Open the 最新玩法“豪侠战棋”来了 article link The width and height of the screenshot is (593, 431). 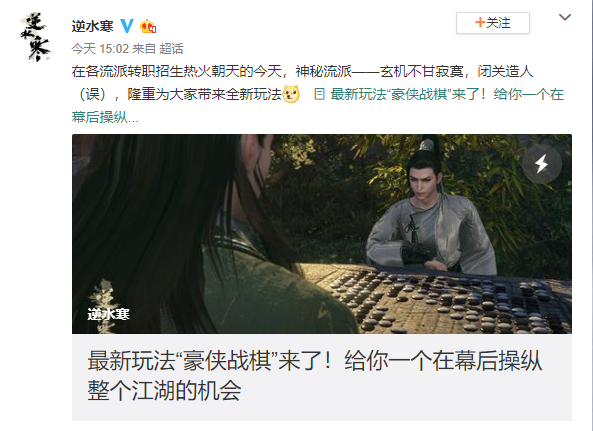(x=447, y=94)
